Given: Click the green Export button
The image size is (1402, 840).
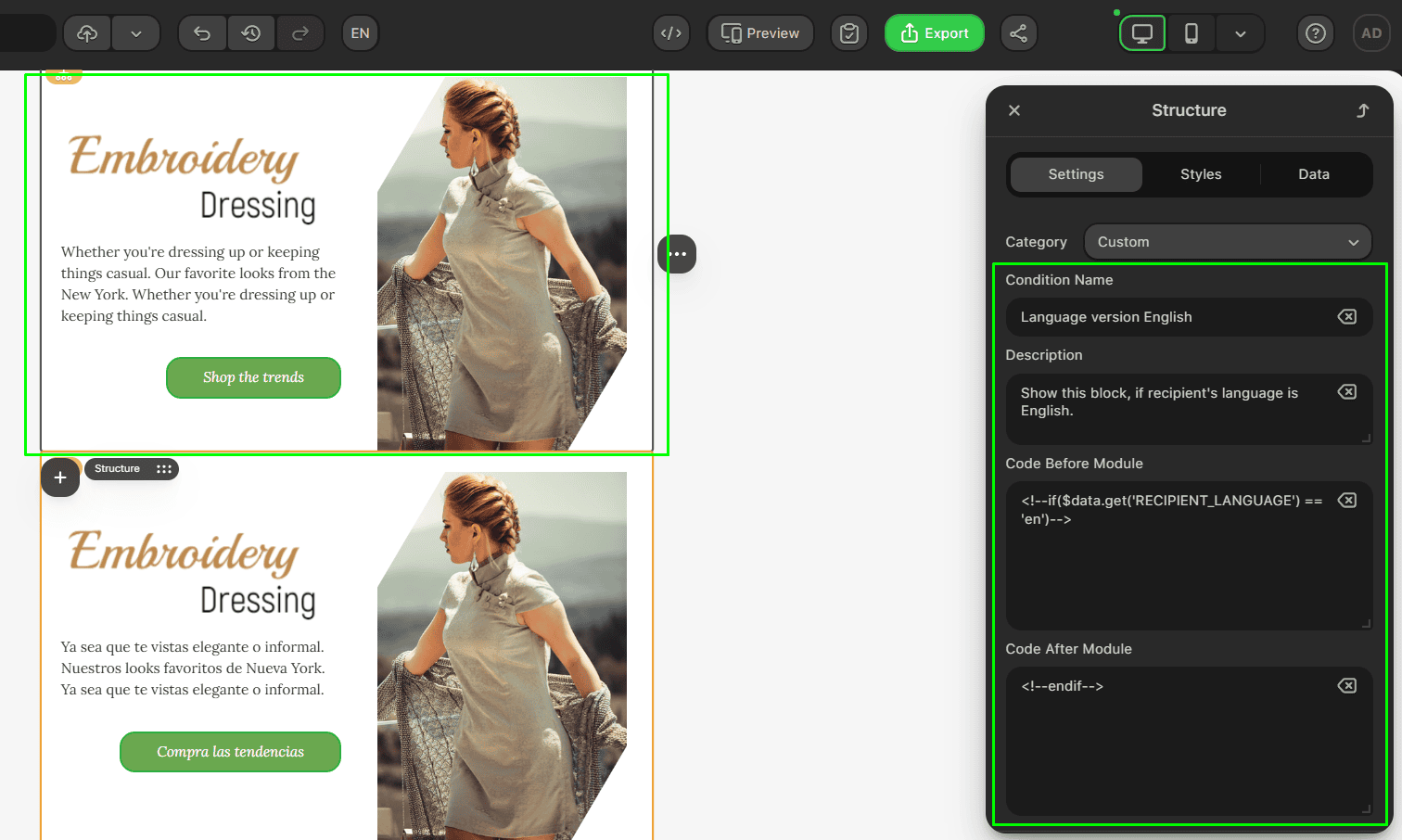Looking at the screenshot, I should (x=934, y=33).
